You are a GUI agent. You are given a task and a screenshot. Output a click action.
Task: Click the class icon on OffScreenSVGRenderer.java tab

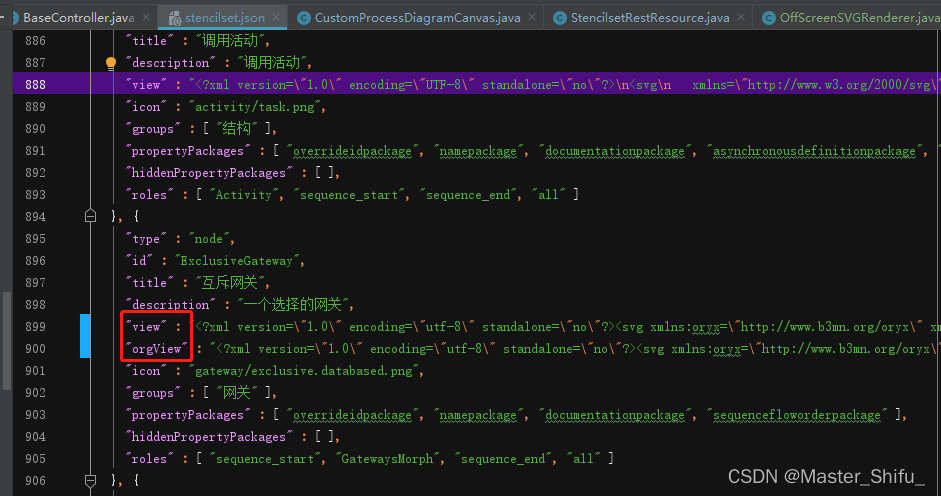click(x=769, y=18)
